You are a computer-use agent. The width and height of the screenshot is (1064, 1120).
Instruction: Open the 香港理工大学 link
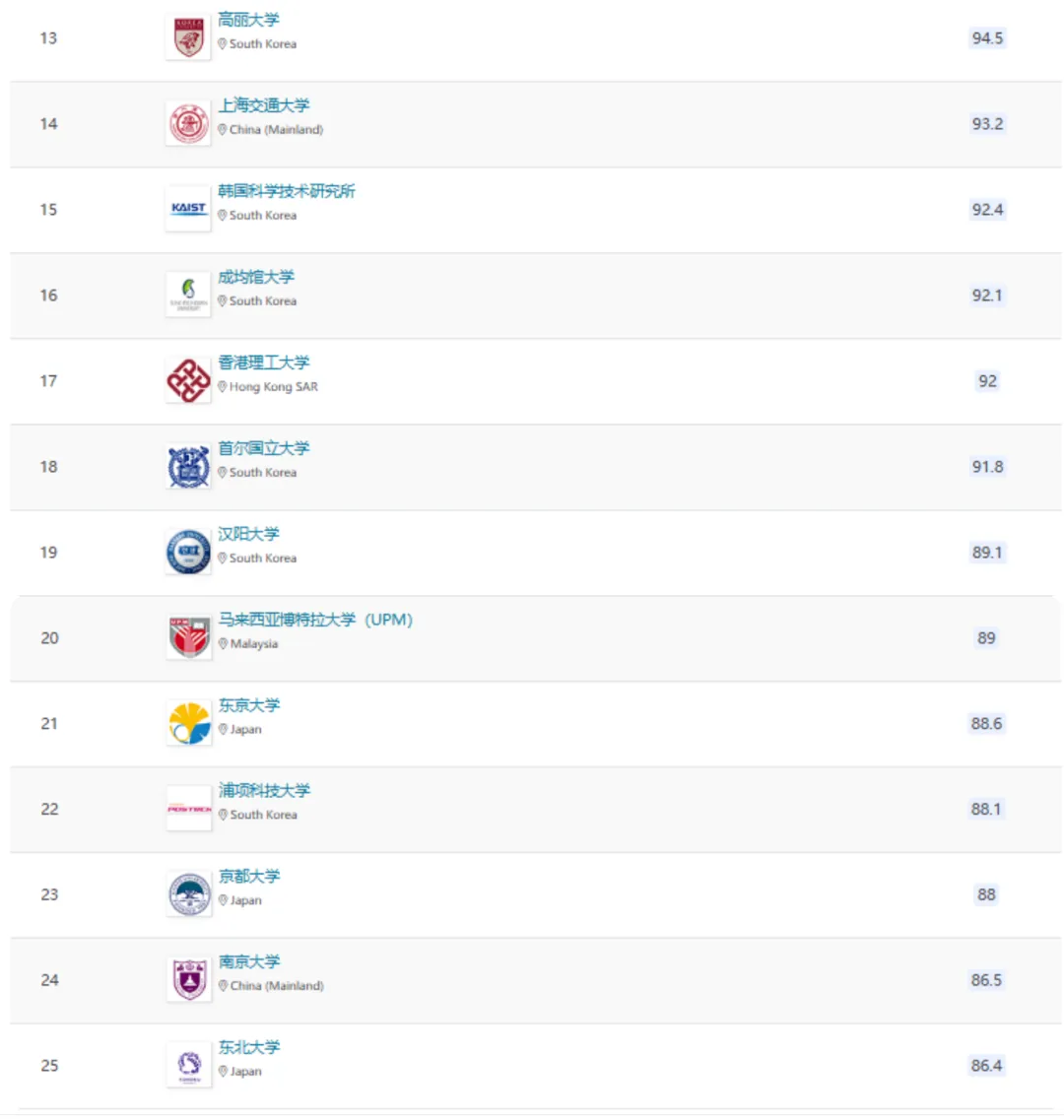264,362
